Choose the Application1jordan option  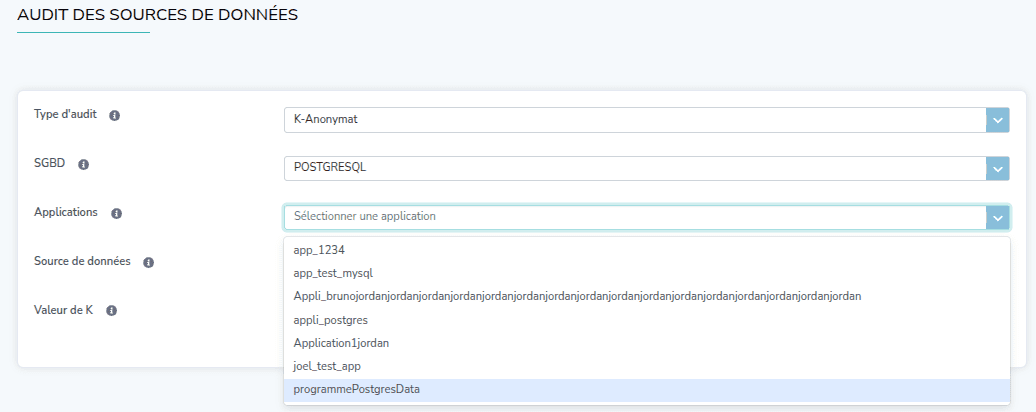(341, 343)
